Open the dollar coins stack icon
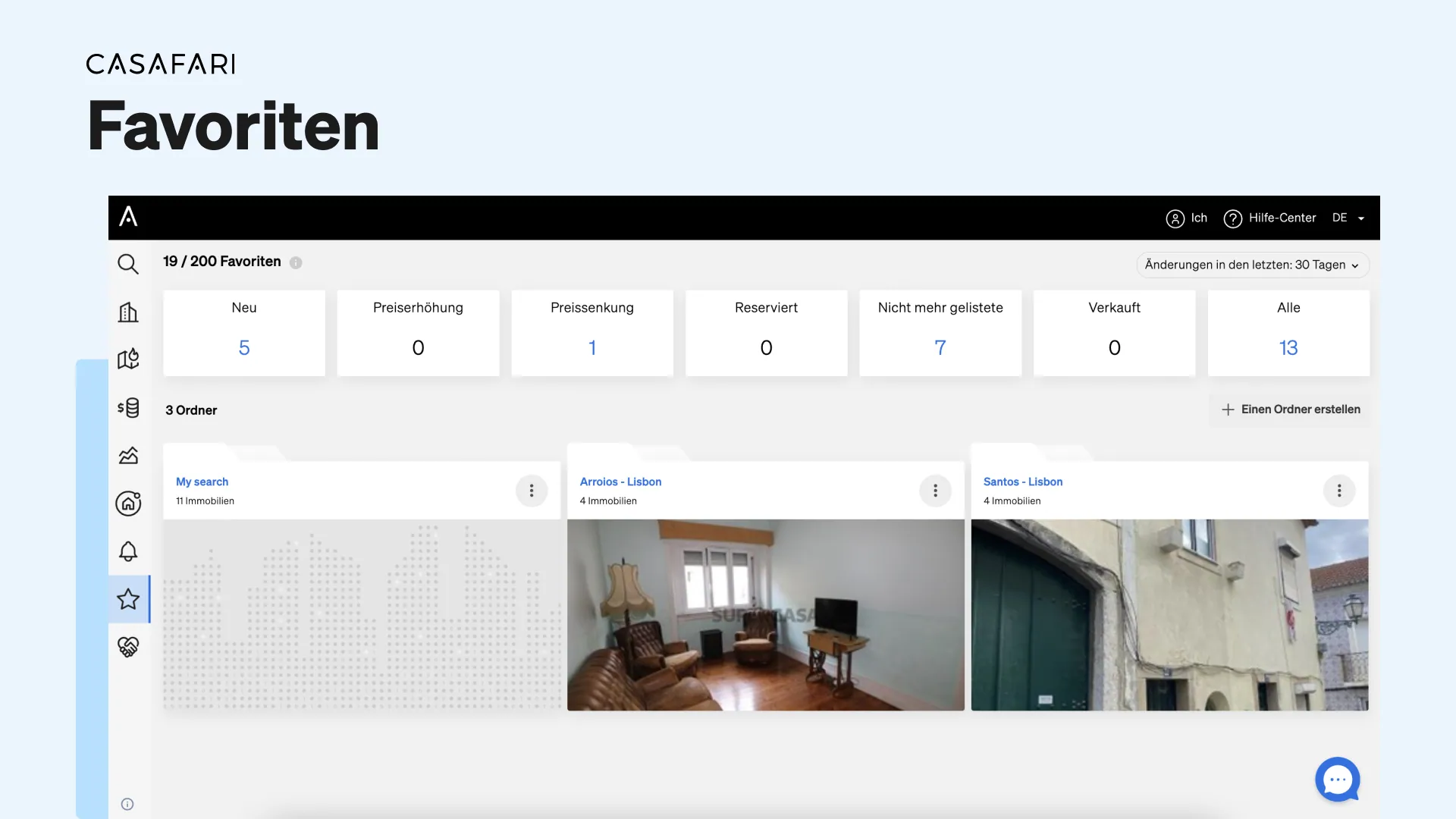 128,408
